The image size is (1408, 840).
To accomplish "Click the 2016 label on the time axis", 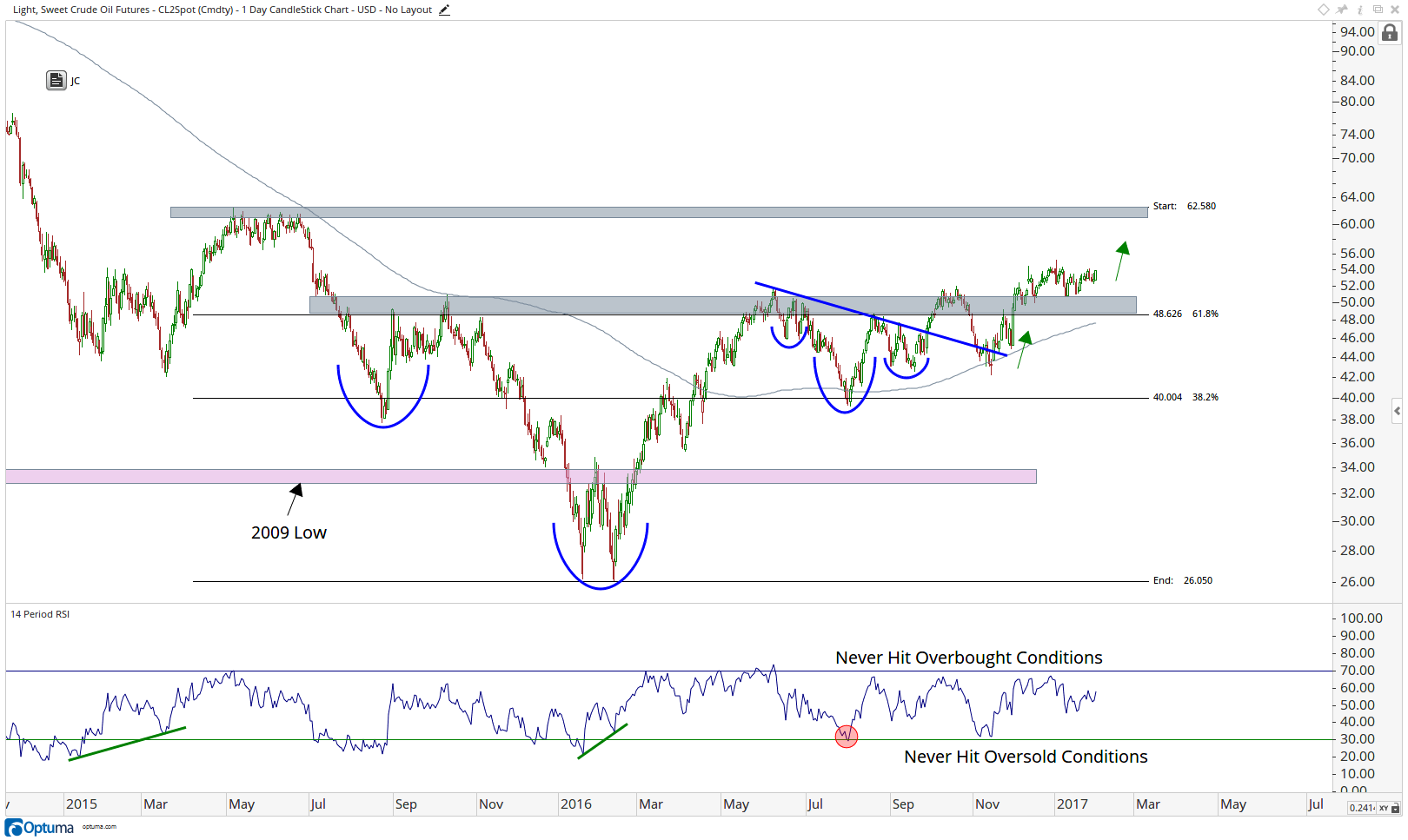I will [575, 804].
